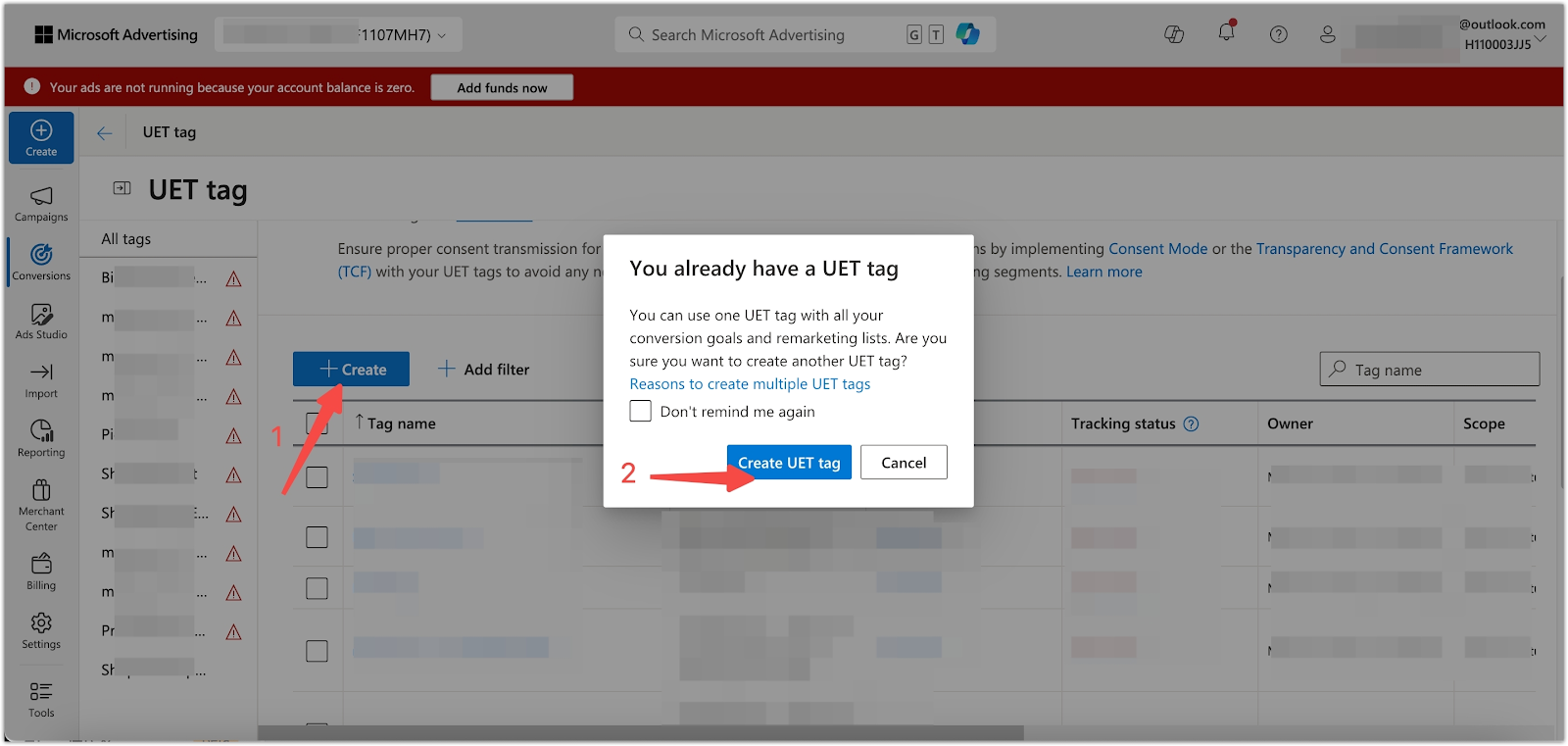
Task: Open the Copilot icon in search bar
Action: tap(968, 34)
